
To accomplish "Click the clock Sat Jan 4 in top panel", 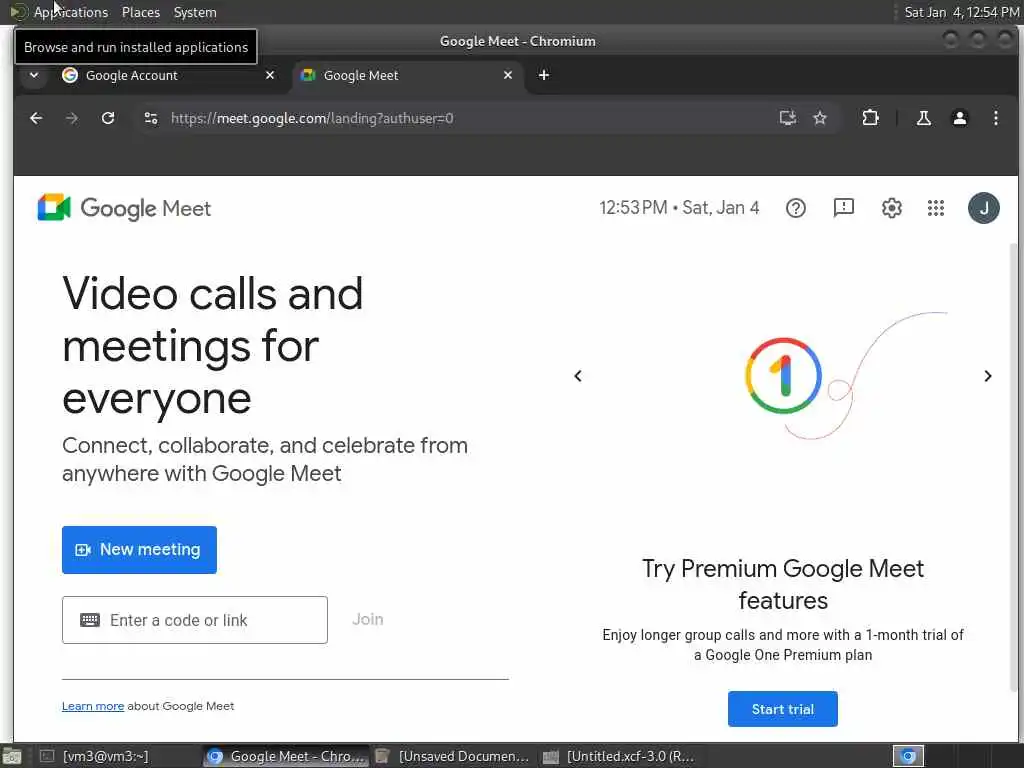I will coord(961,12).
